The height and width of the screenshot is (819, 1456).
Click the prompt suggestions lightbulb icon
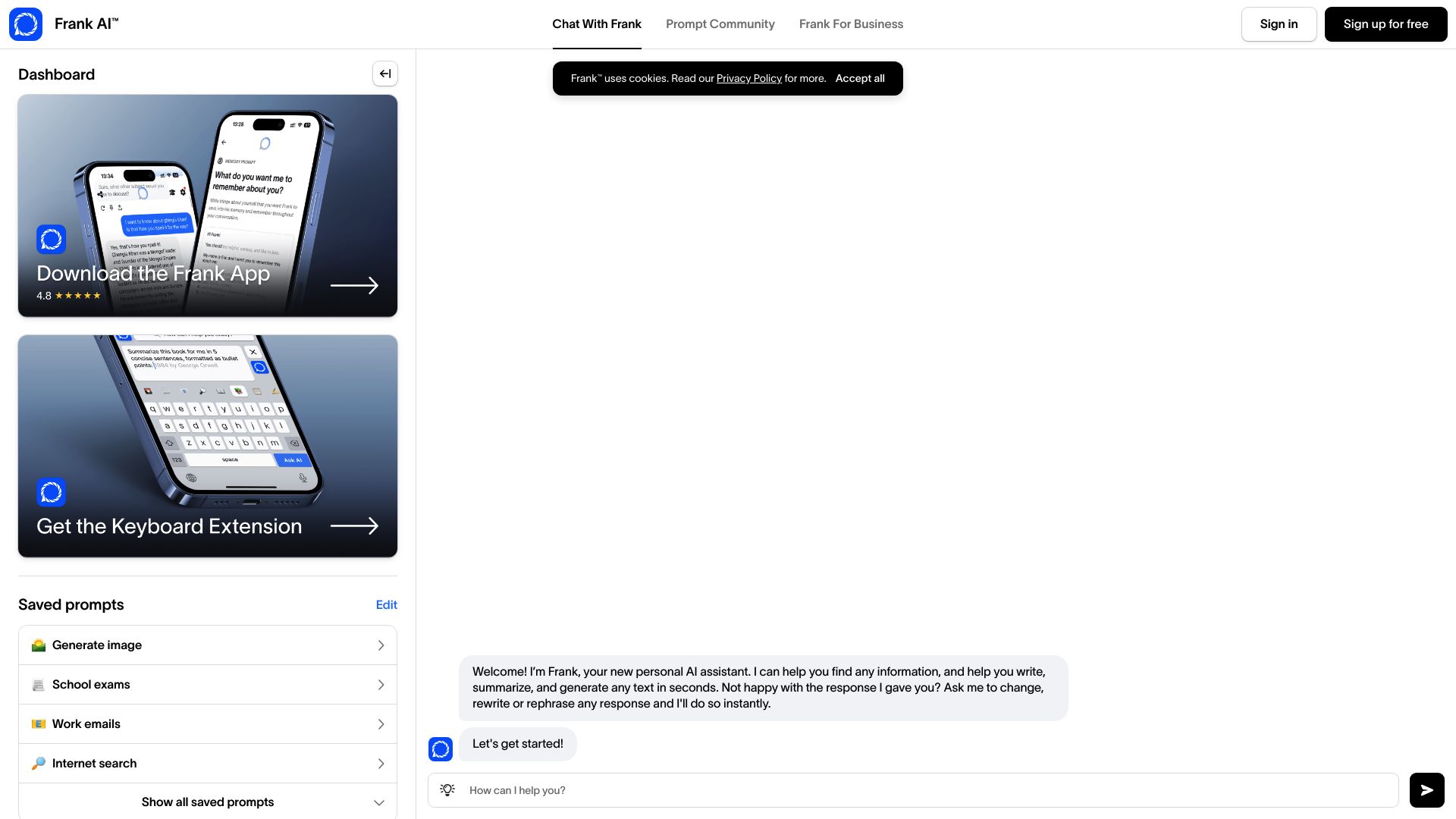pos(447,789)
